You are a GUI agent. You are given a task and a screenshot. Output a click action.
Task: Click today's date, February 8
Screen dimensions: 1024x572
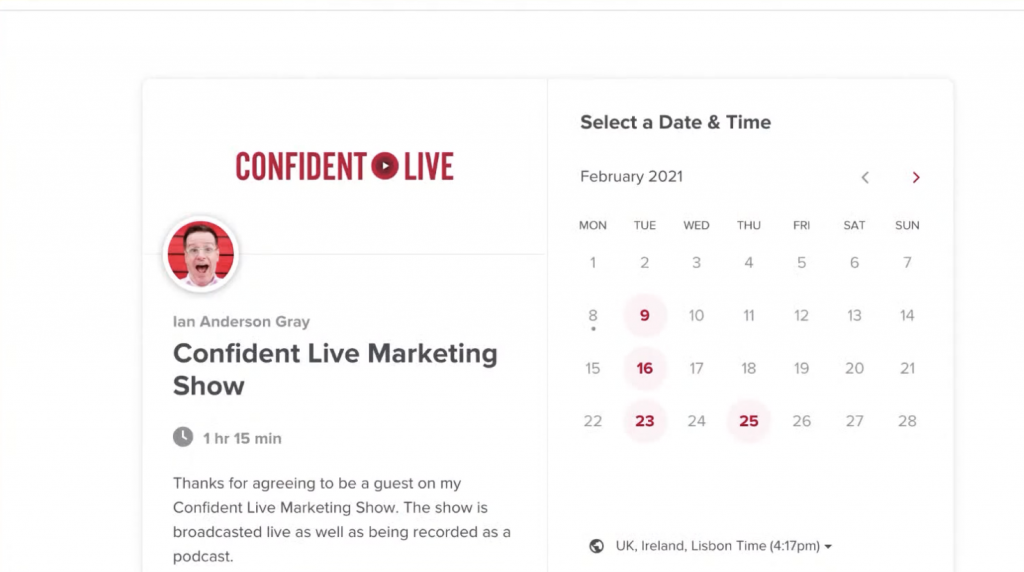[x=592, y=317]
